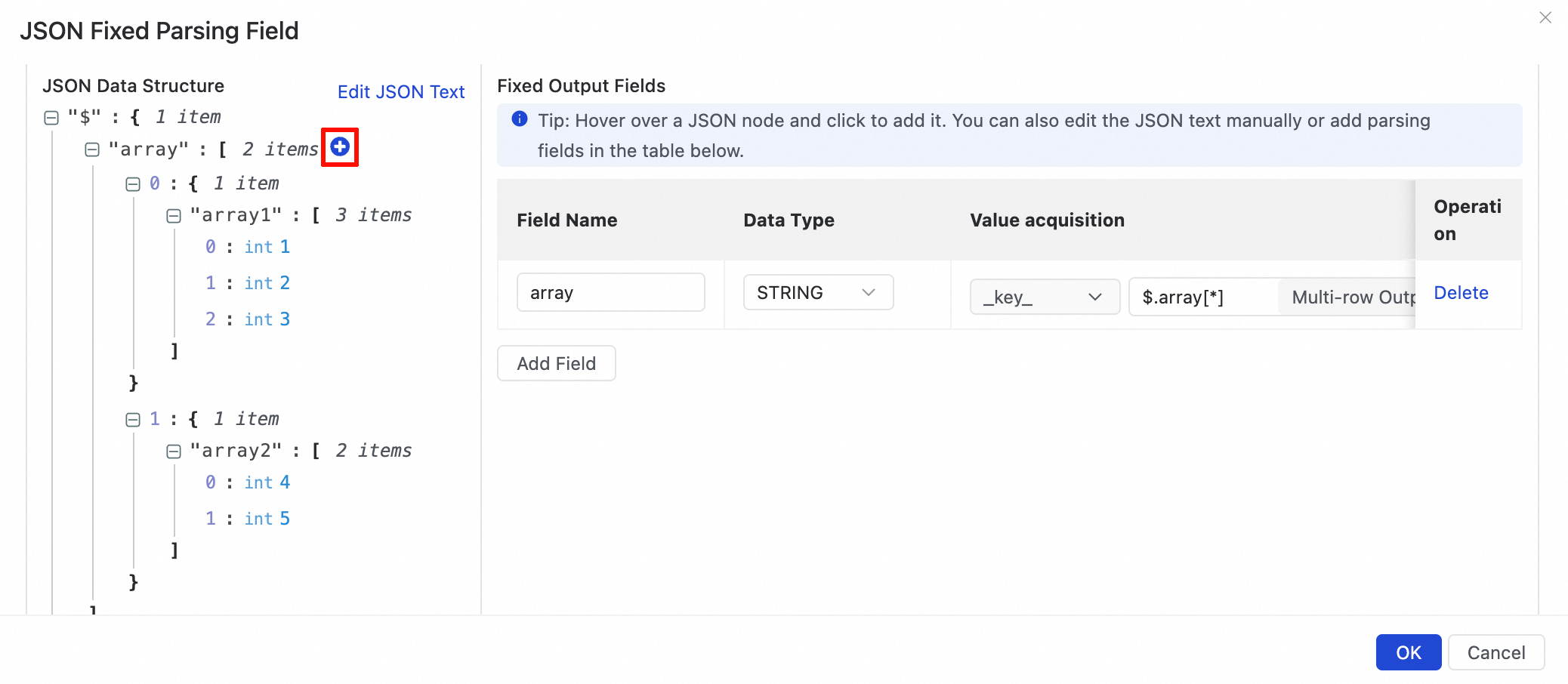This screenshot has height=684, width=1568.
Task: Open the _key_ value acquisition dropdown
Action: (x=1044, y=297)
